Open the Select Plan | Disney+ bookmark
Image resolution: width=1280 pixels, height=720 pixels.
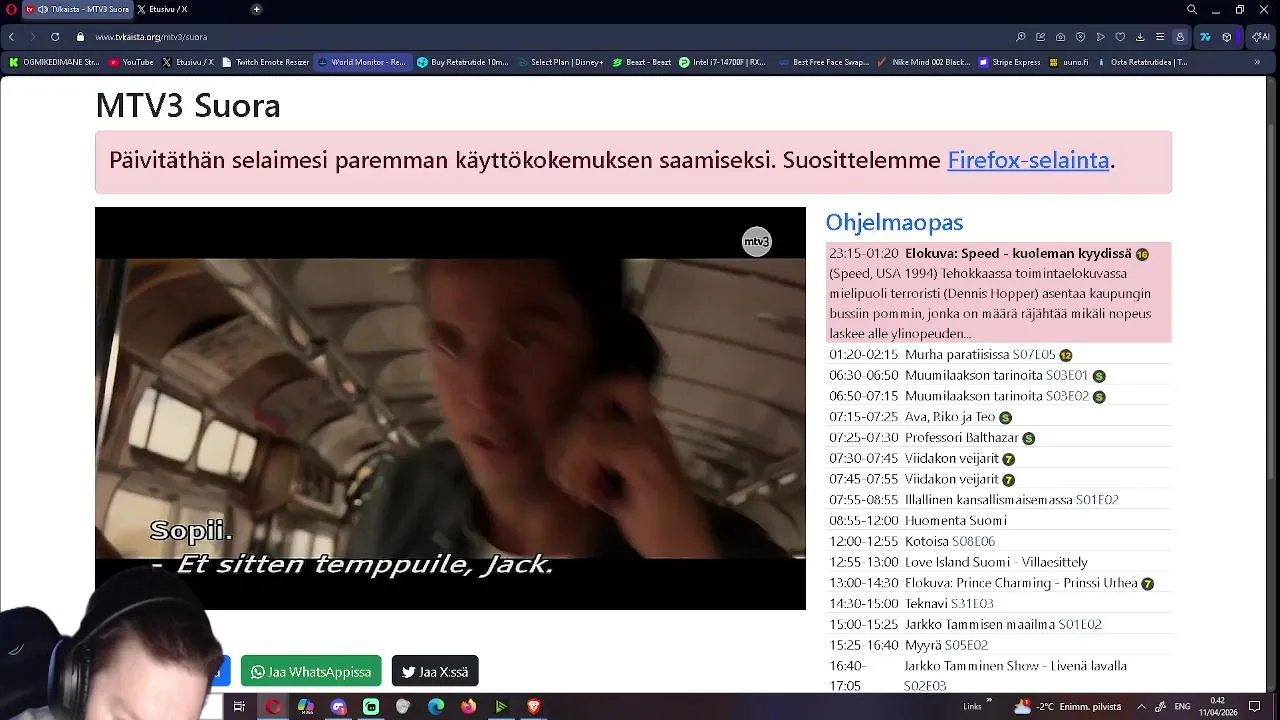(561, 62)
